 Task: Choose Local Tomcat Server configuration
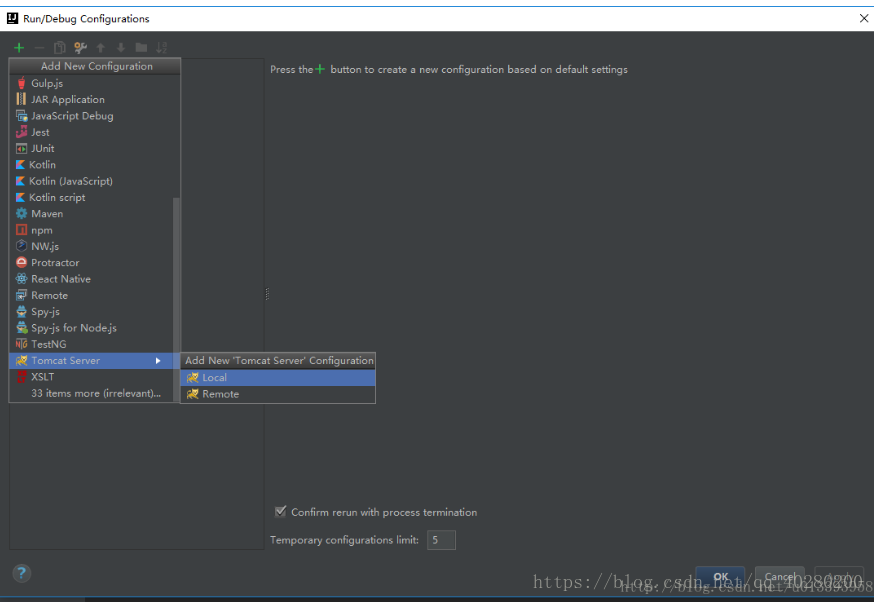278,377
